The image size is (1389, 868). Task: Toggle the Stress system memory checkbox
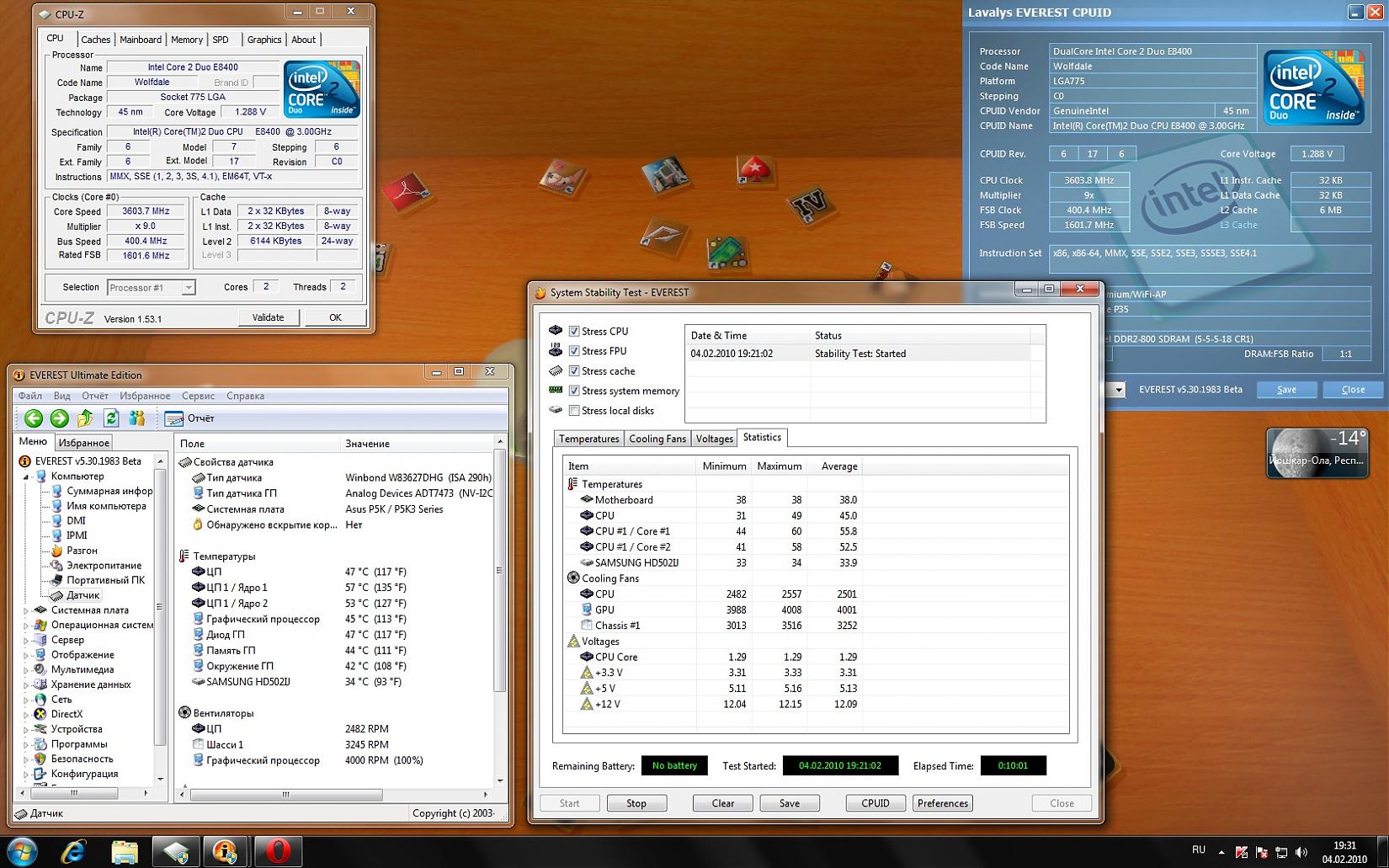[x=574, y=391]
